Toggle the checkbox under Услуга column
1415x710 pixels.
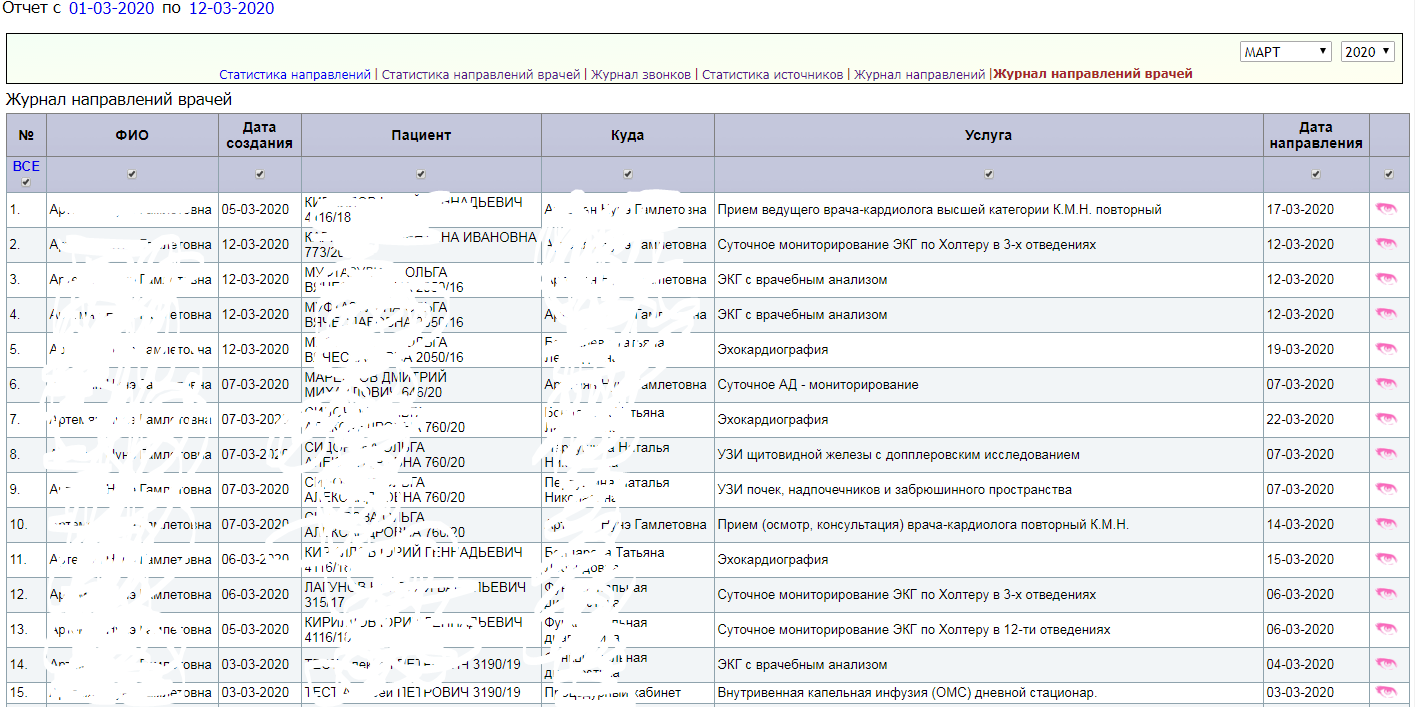(988, 175)
